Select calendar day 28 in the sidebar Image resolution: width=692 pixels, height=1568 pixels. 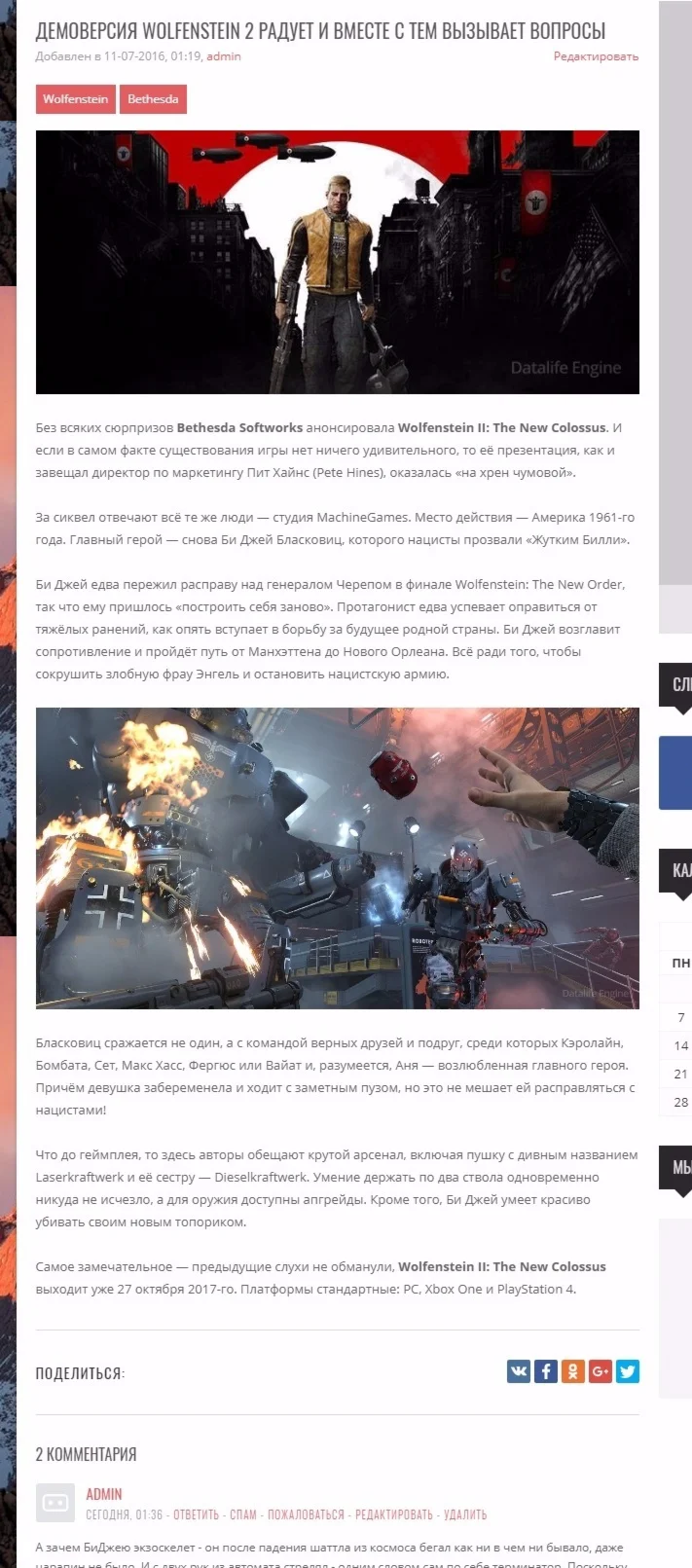[x=680, y=1102]
